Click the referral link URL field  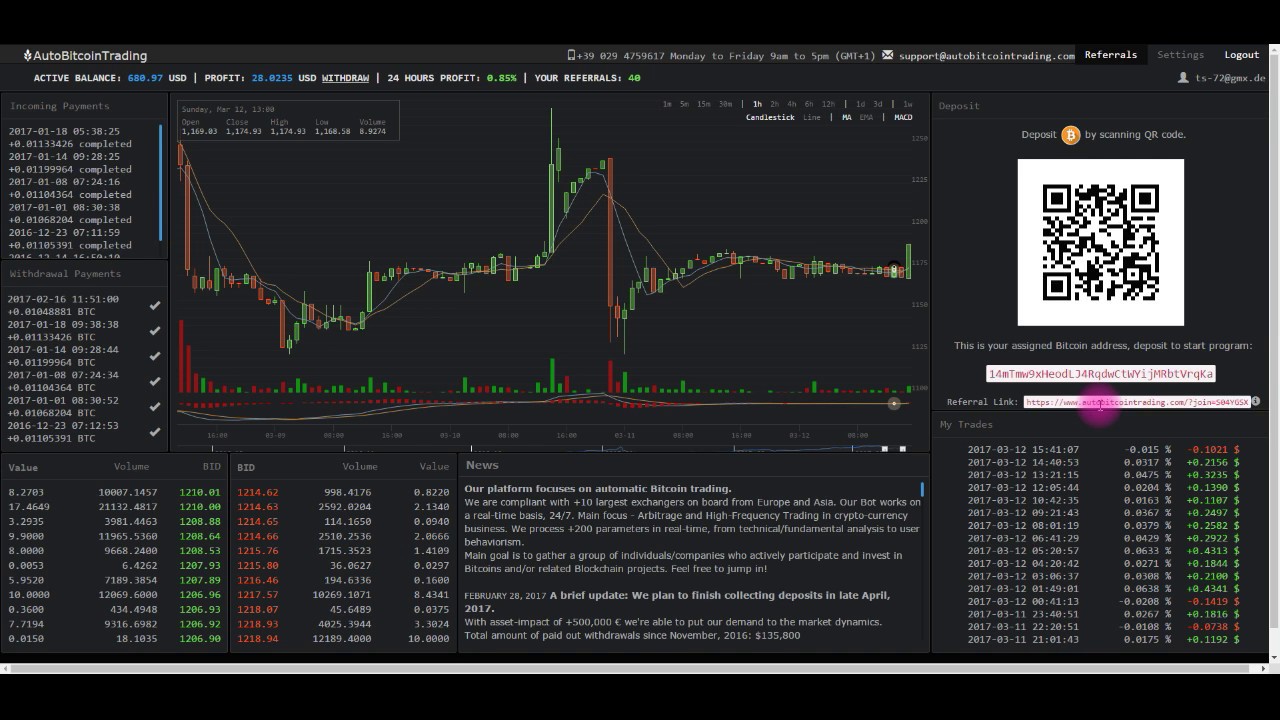pos(1137,402)
